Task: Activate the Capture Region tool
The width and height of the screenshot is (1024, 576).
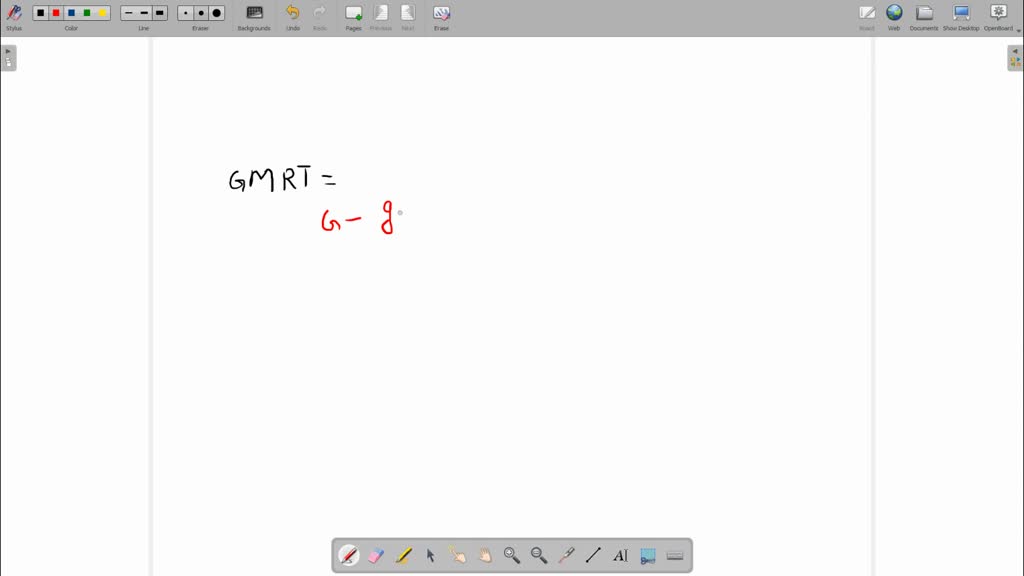Action: [x=647, y=556]
